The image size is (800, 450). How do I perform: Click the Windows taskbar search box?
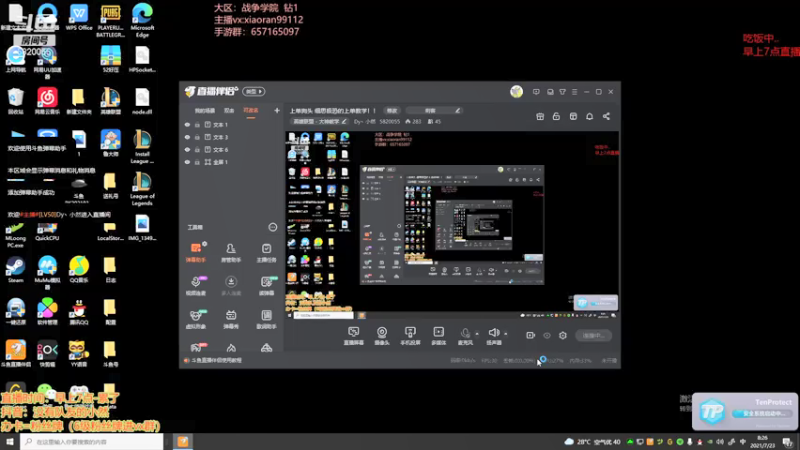click(92, 441)
